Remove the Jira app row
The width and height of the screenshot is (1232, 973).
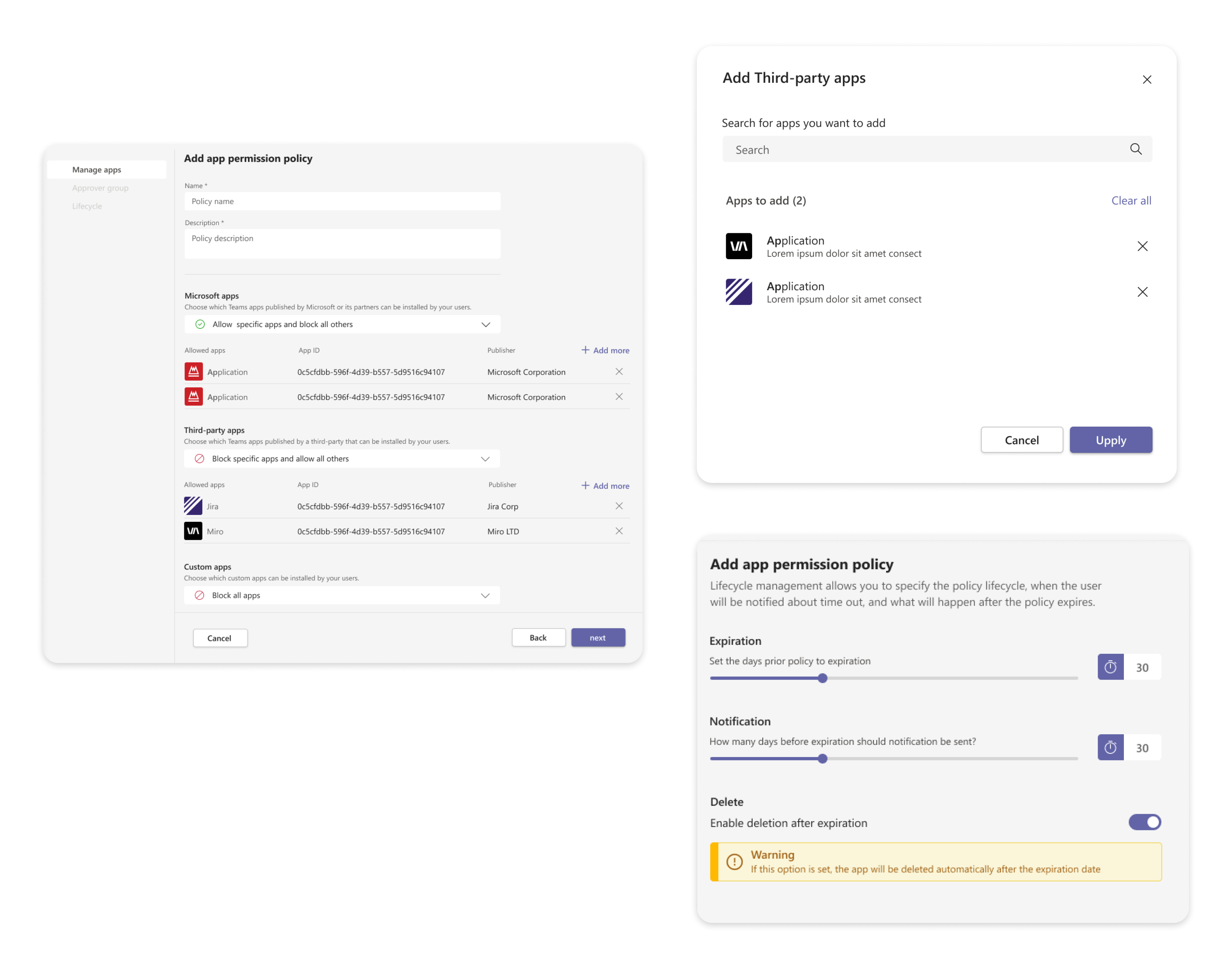point(619,506)
